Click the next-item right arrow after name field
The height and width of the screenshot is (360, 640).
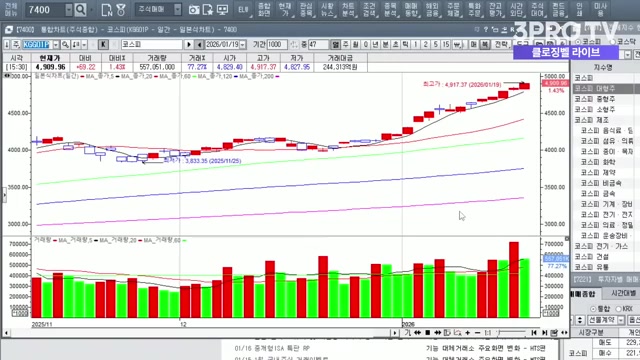189,44
